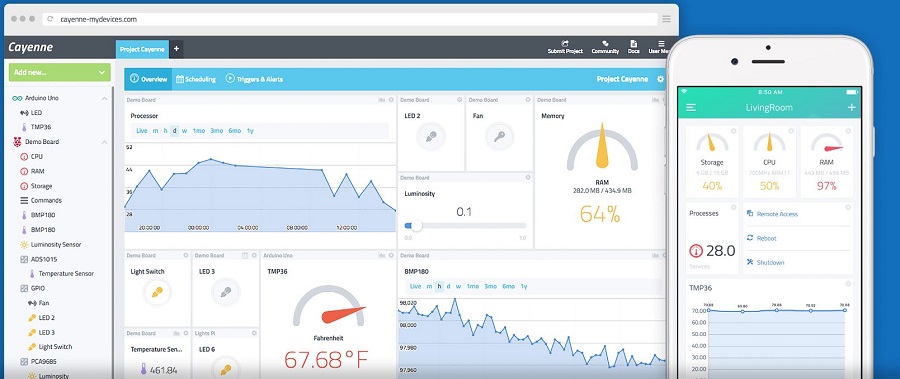Open the Docs icon in top bar

point(634,44)
